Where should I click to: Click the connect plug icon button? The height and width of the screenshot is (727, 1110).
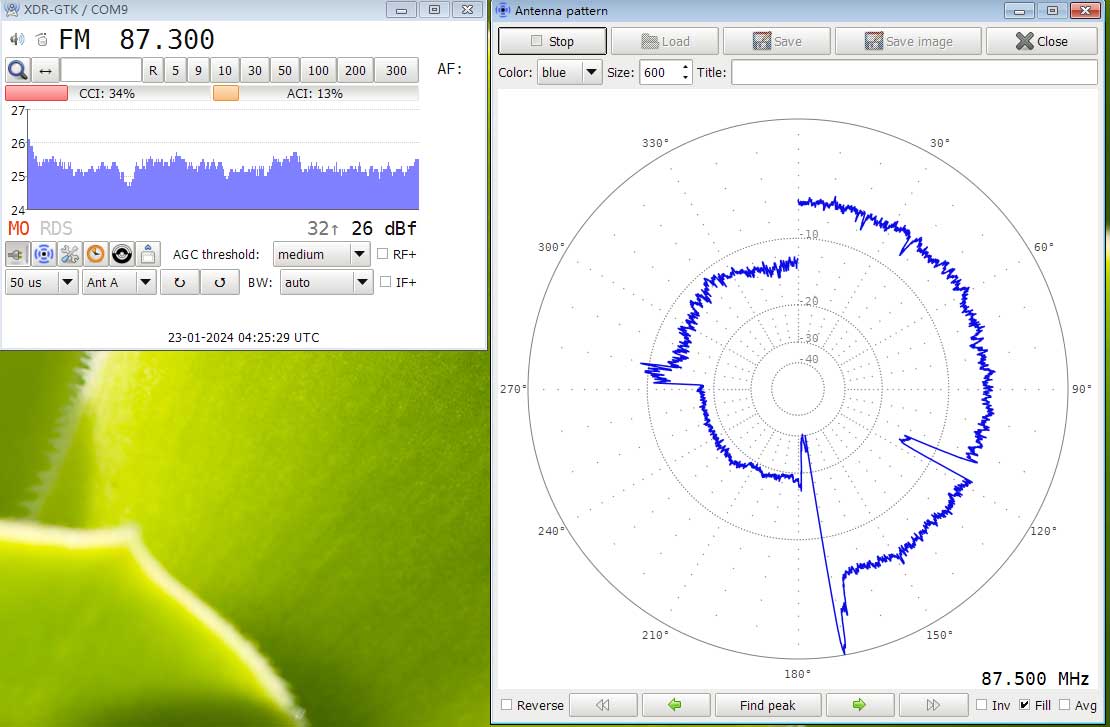tap(18, 254)
